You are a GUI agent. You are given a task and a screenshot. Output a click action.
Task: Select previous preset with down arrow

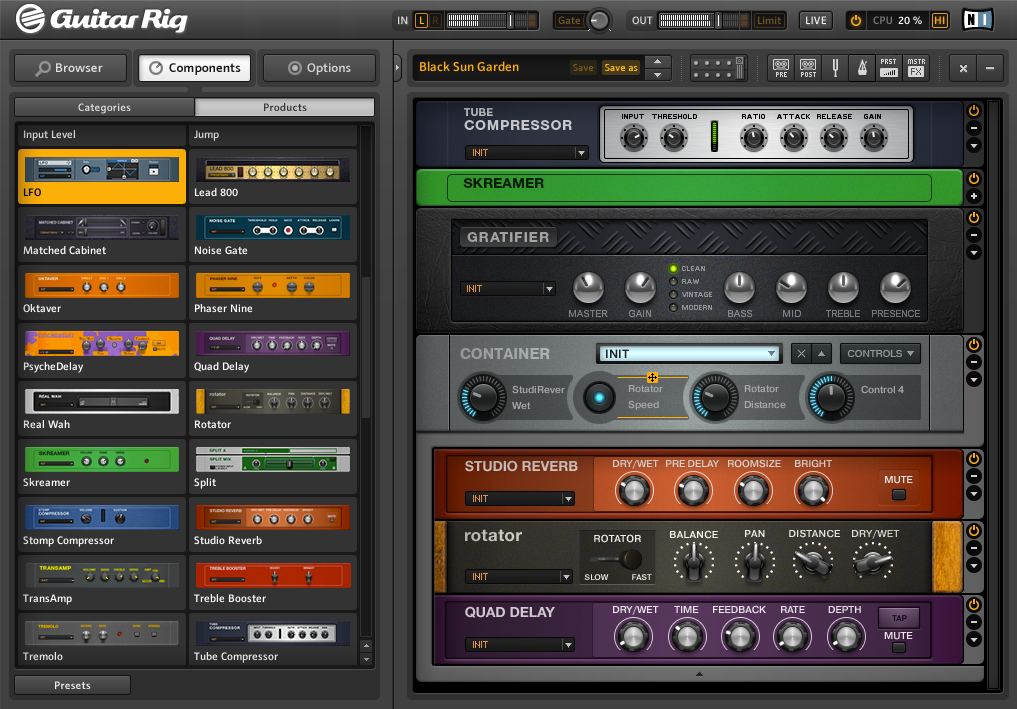tap(658, 75)
